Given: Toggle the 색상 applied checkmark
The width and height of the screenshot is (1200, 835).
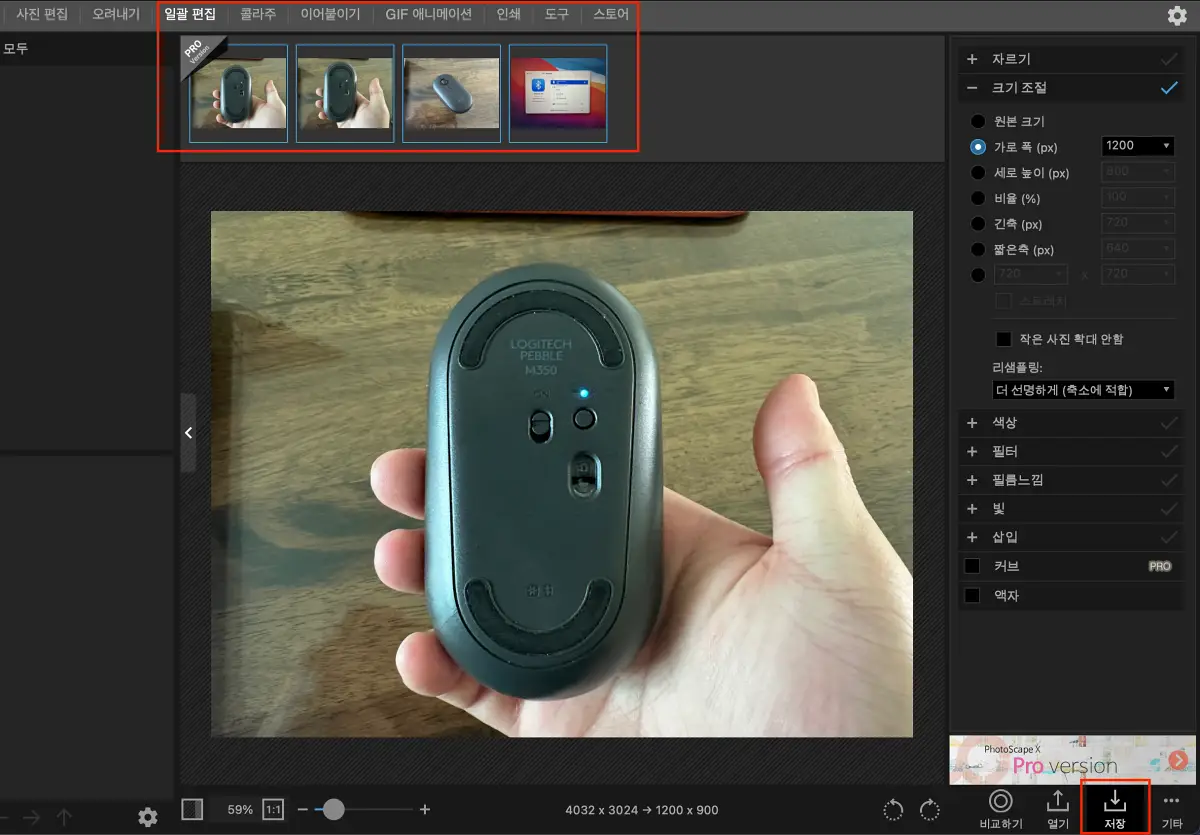Looking at the screenshot, I should pos(1168,423).
